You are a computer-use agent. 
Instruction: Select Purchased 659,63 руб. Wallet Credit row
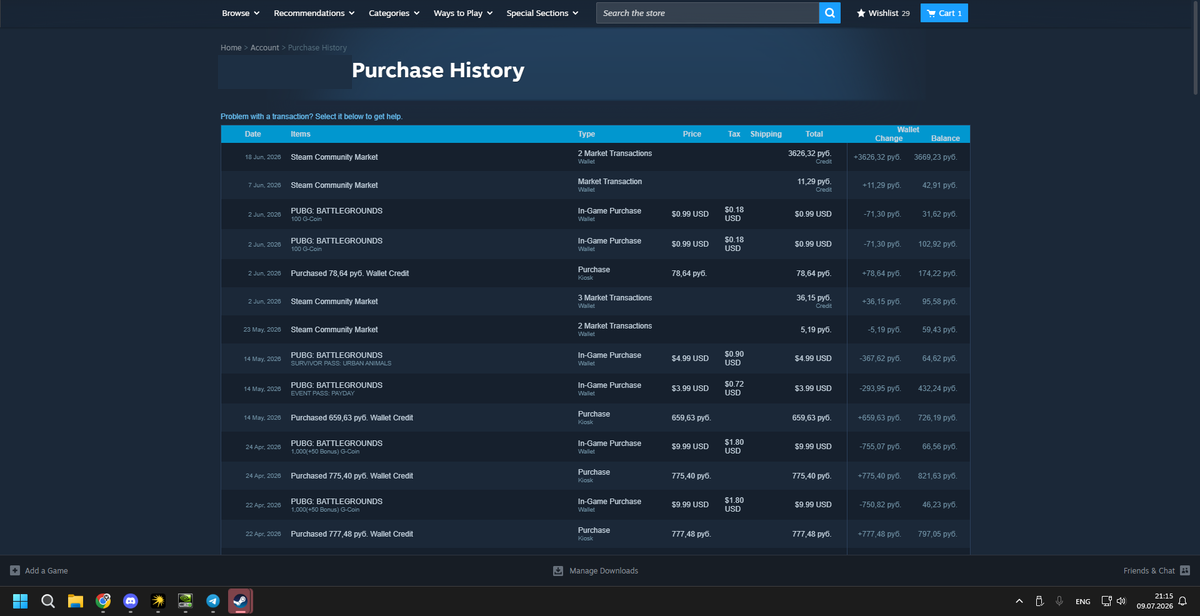coord(595,417)
